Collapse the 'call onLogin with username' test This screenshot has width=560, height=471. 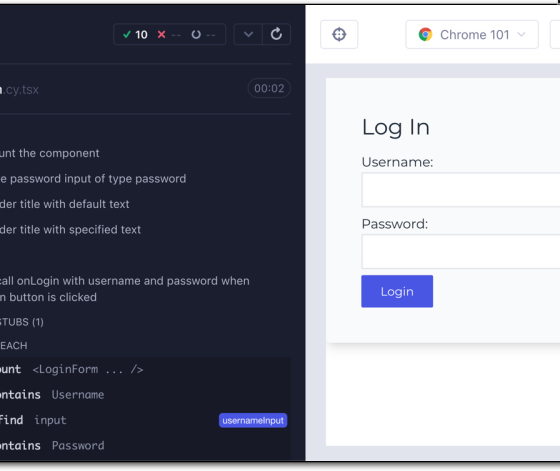click(125, 289)
